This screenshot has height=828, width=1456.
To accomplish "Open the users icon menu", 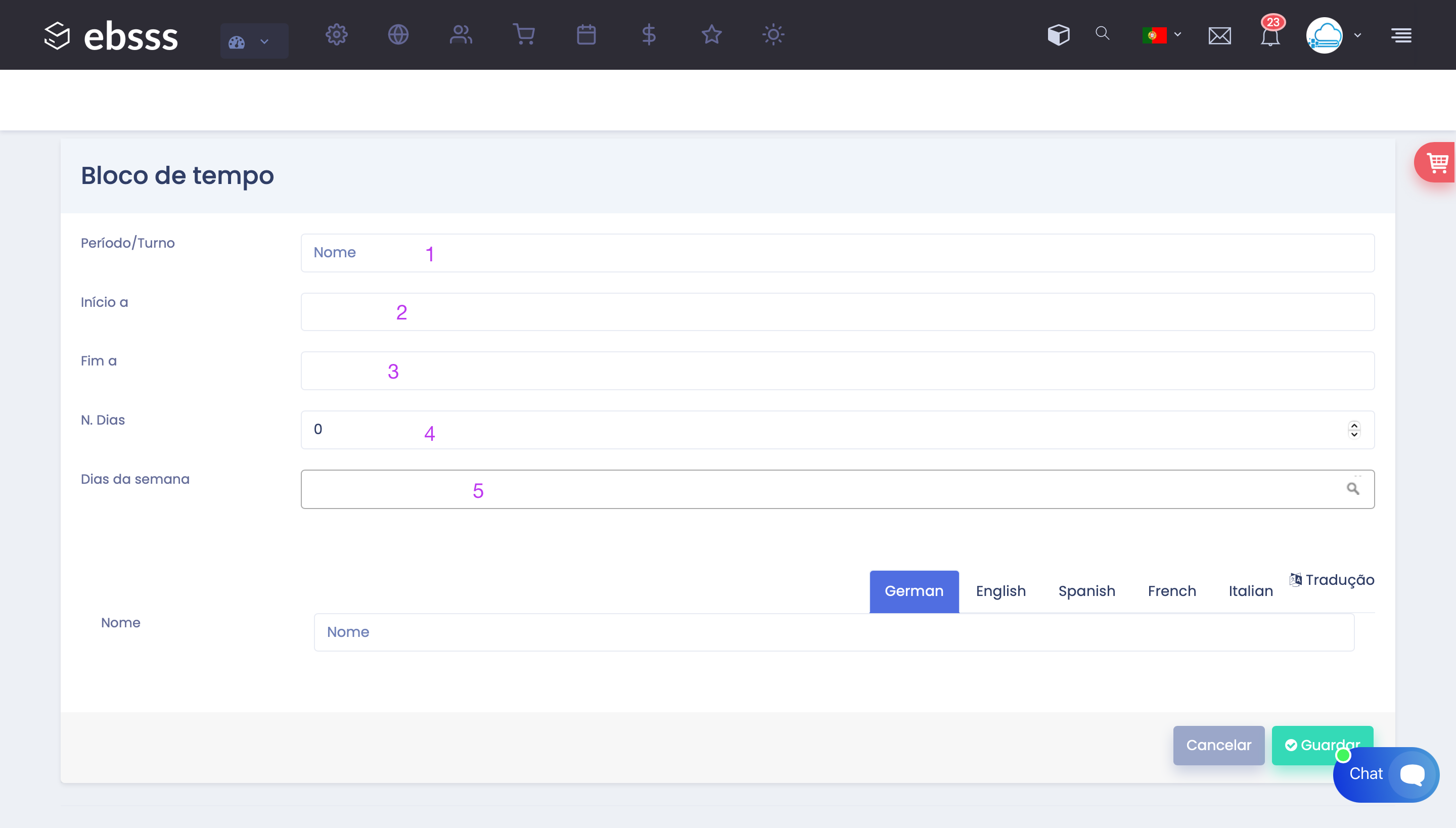I will [x=461, y=35].
